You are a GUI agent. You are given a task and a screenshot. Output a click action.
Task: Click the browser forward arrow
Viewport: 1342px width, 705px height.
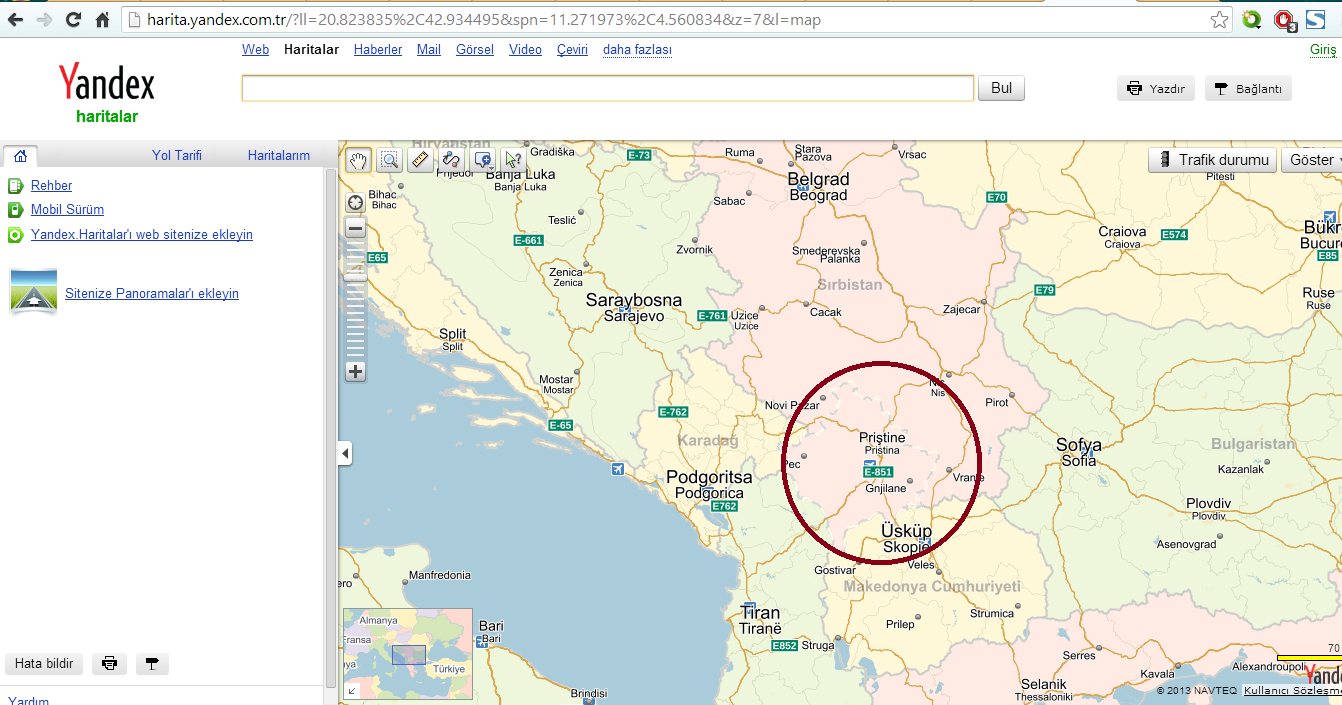pyautogui.click(x=44, y=19)
